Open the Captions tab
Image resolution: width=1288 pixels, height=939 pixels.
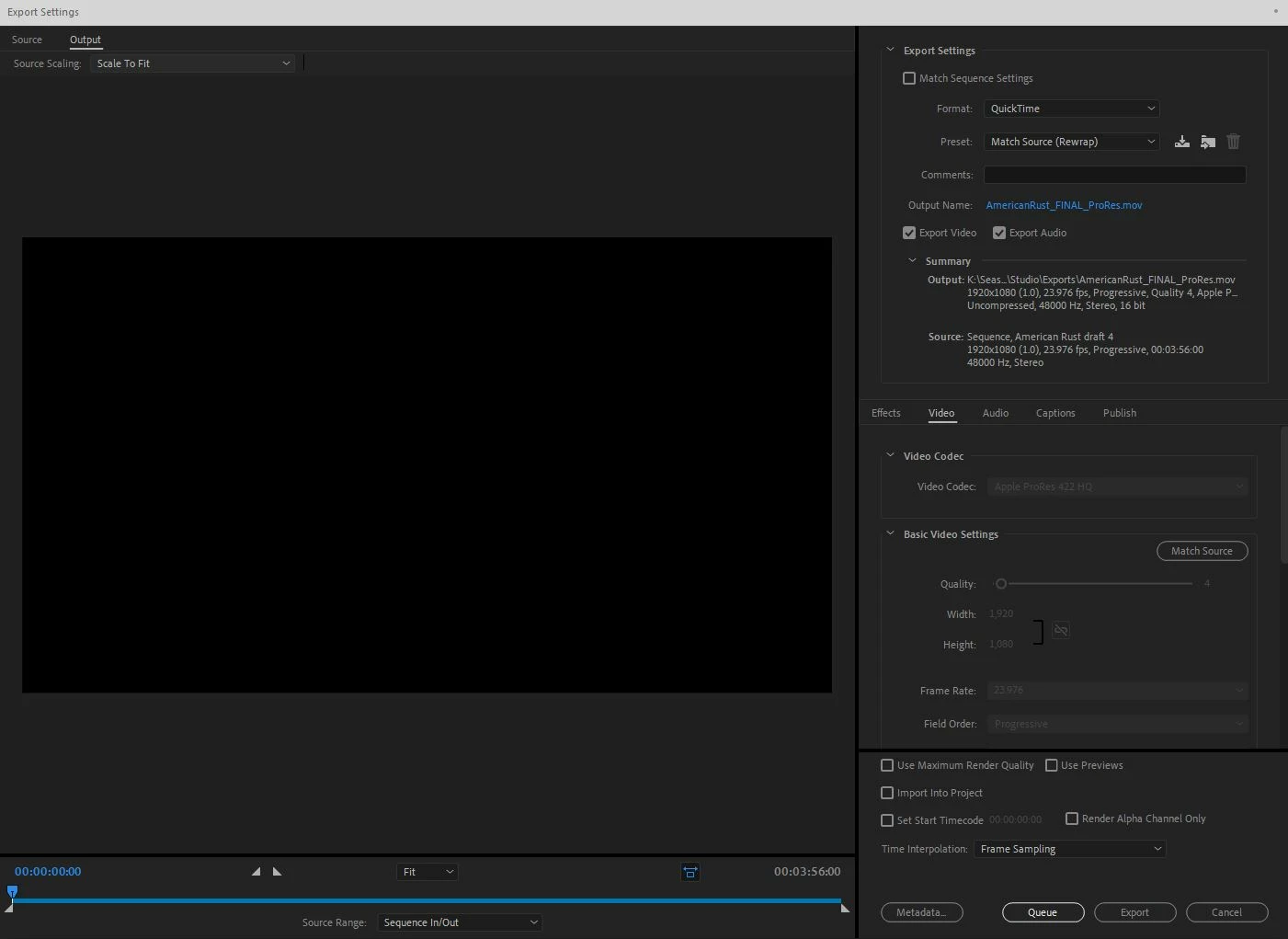[1055, 413]
